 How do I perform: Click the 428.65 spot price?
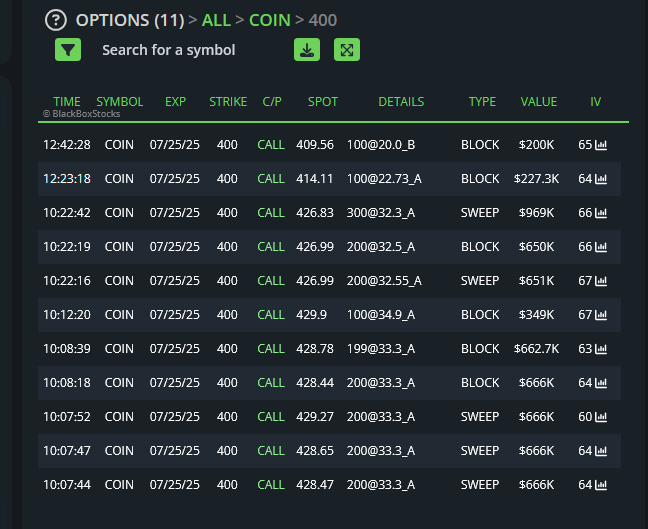click(315, 450)
